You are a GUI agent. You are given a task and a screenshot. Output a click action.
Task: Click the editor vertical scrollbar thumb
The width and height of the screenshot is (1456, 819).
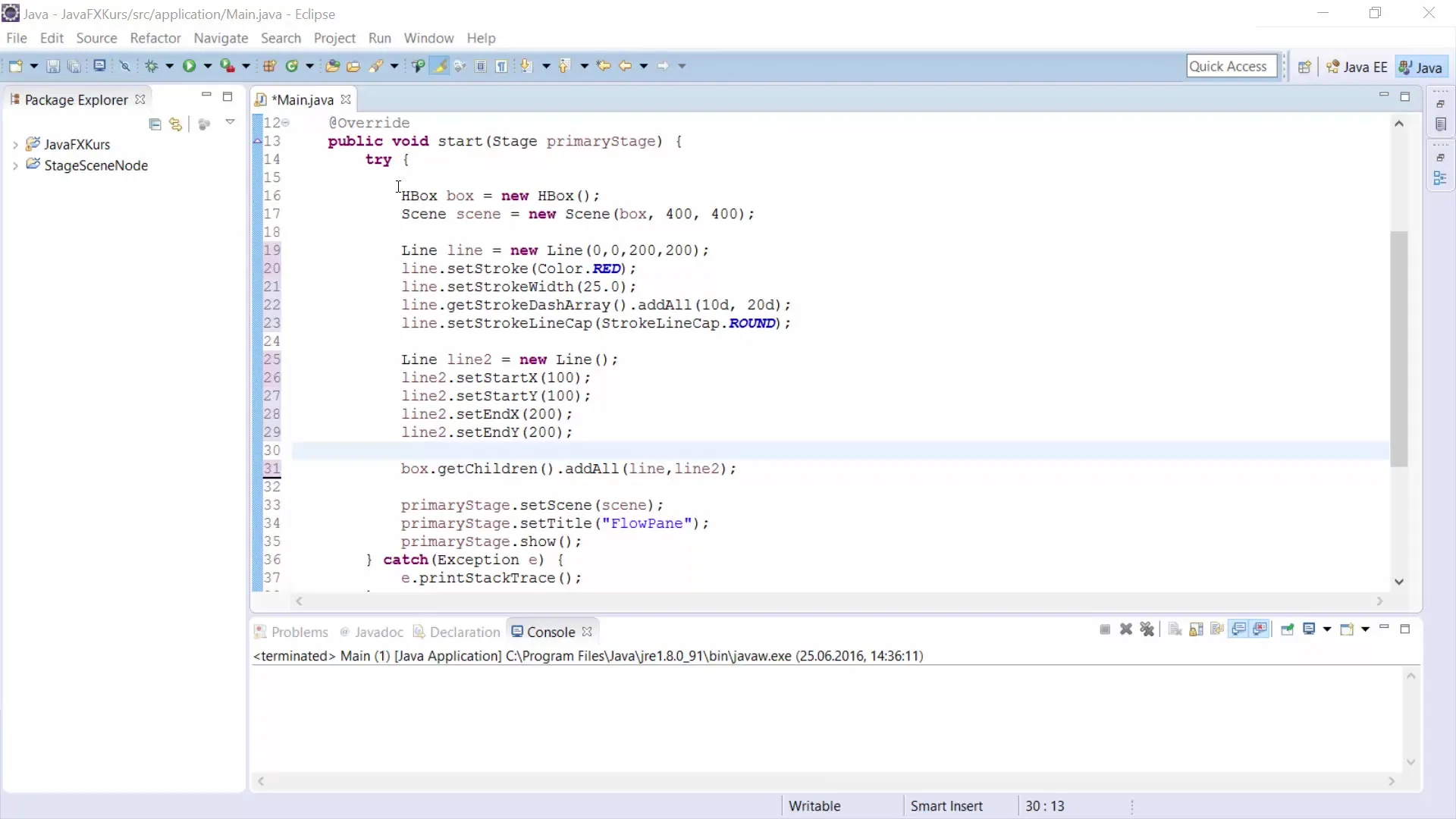coord(1399,349)
